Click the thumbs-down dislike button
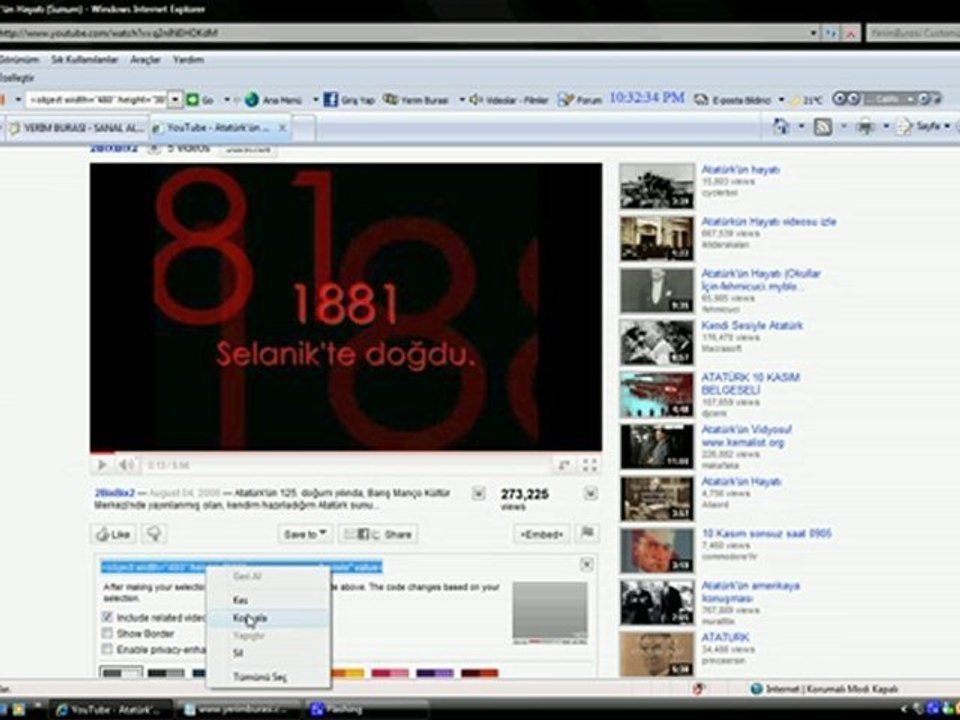Viewport: 960px width, 720px height. point(154,534)
